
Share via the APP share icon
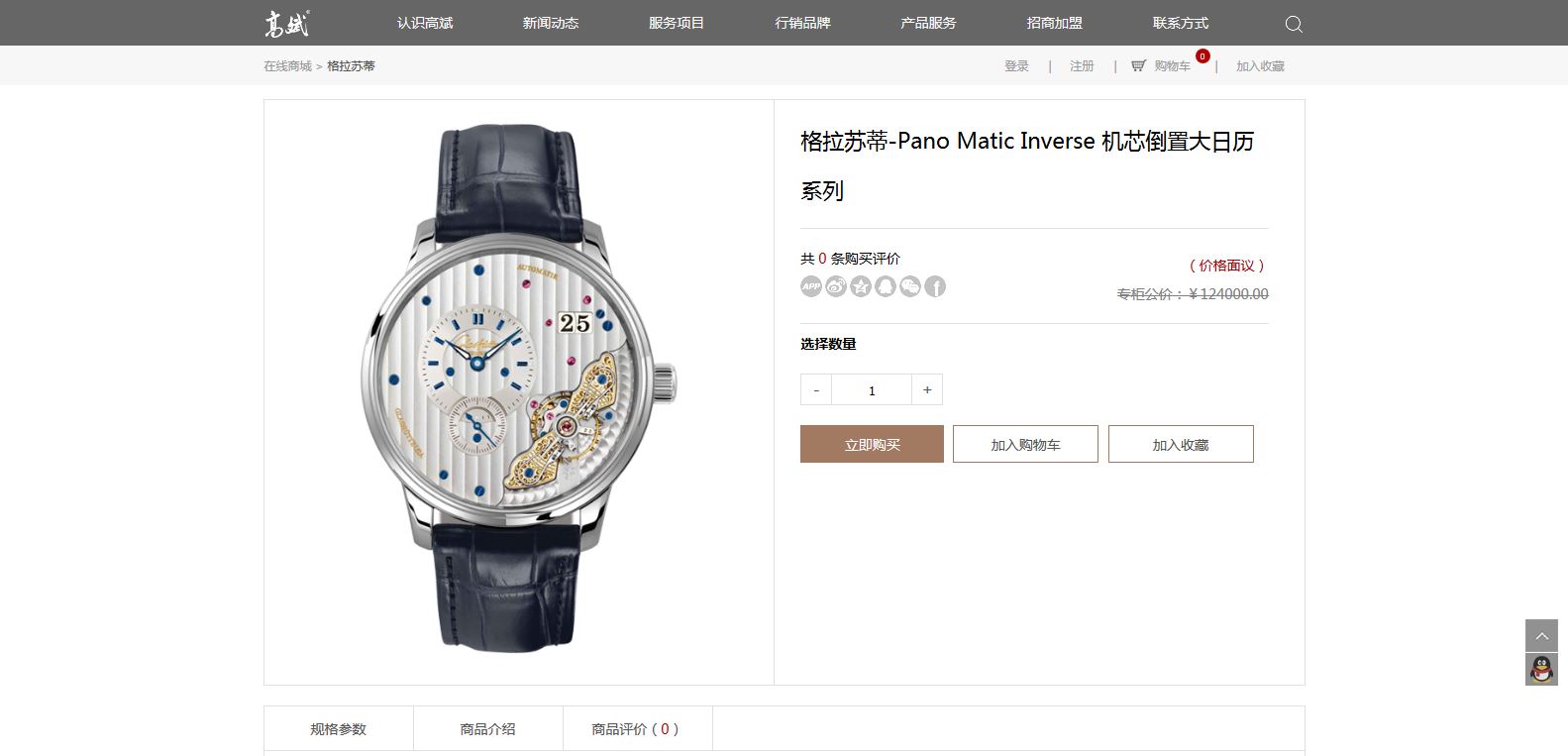811,286
